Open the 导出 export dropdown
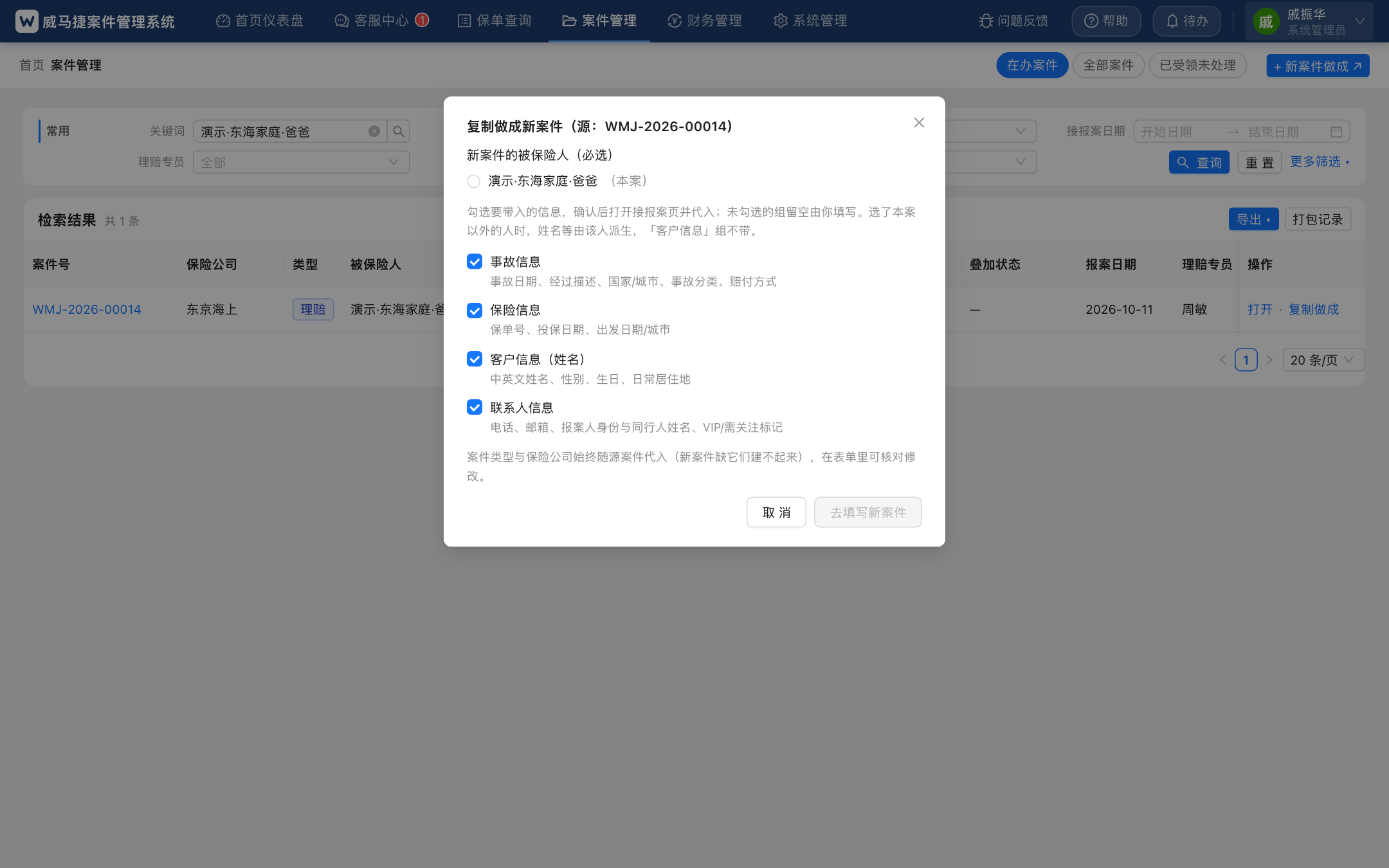The height and width of the screenshot is (868, 1389). pos(1253,219)
